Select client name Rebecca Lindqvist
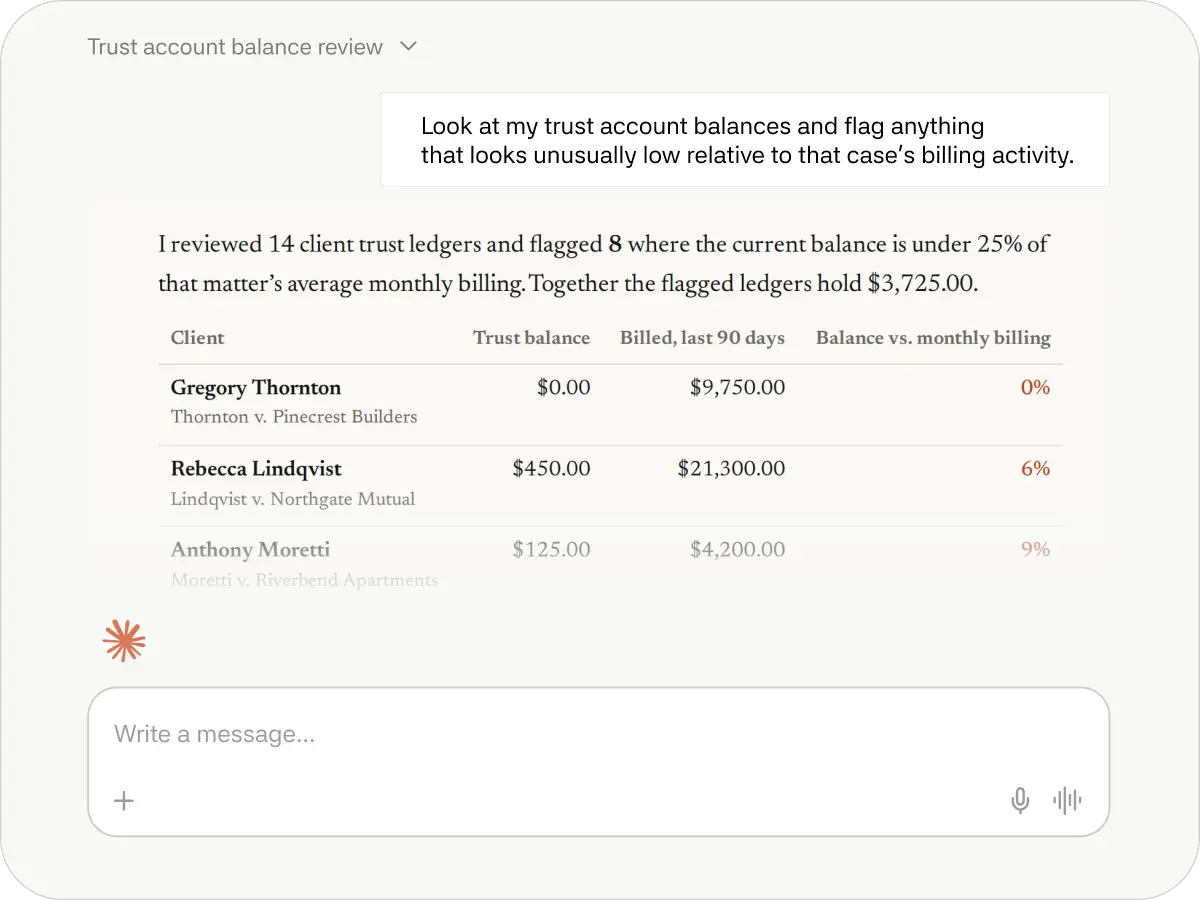 [x=256, y=469]
